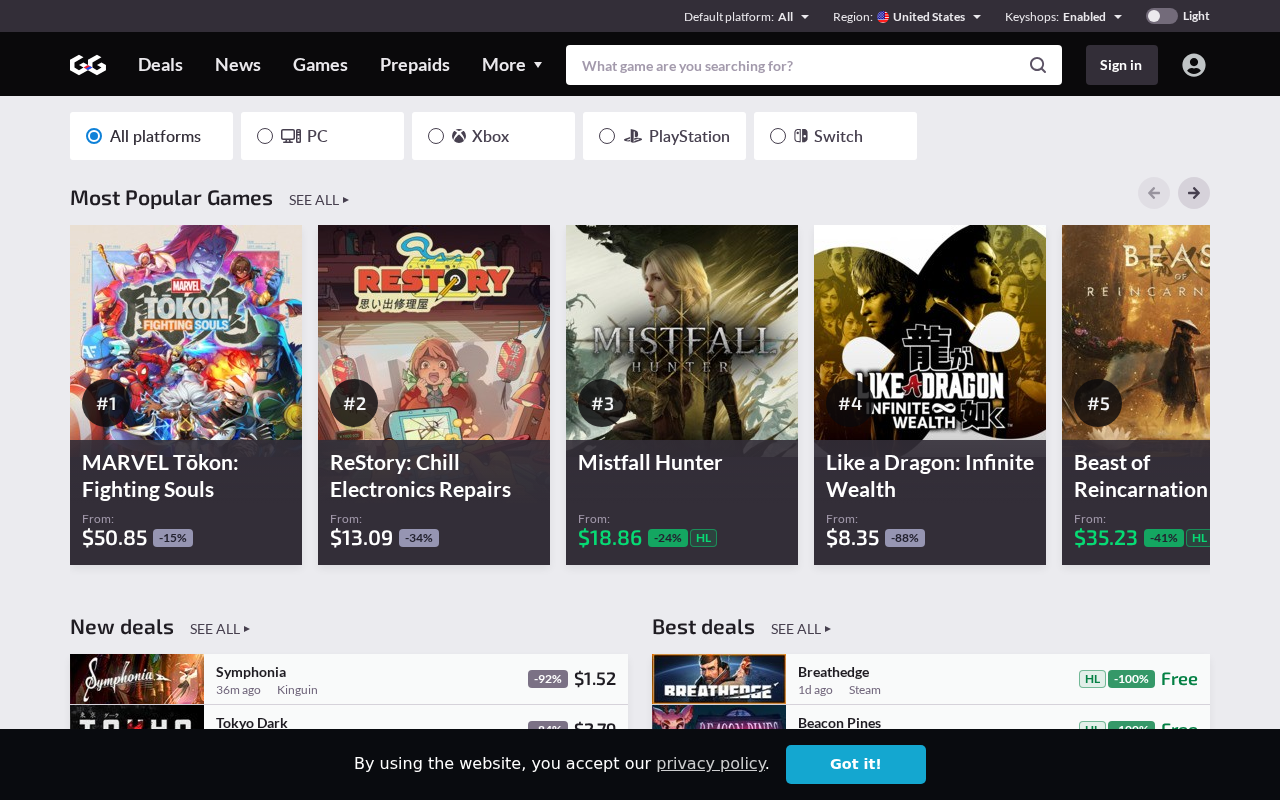
Task: Toggle the Light theme switch
Action: (1161, 16)
